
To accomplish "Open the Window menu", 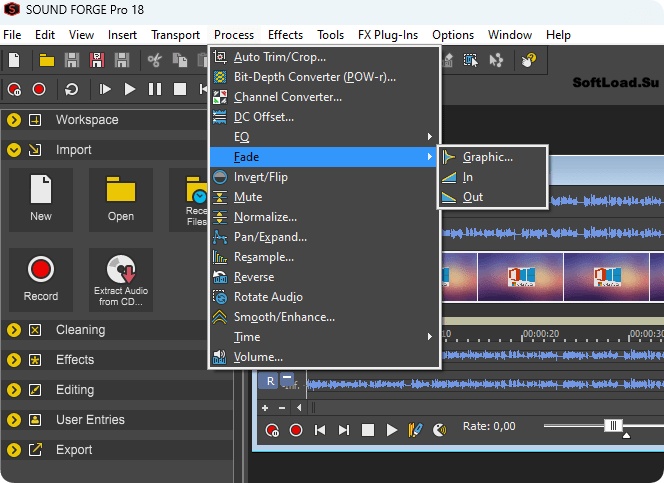I will pos(510,35).
